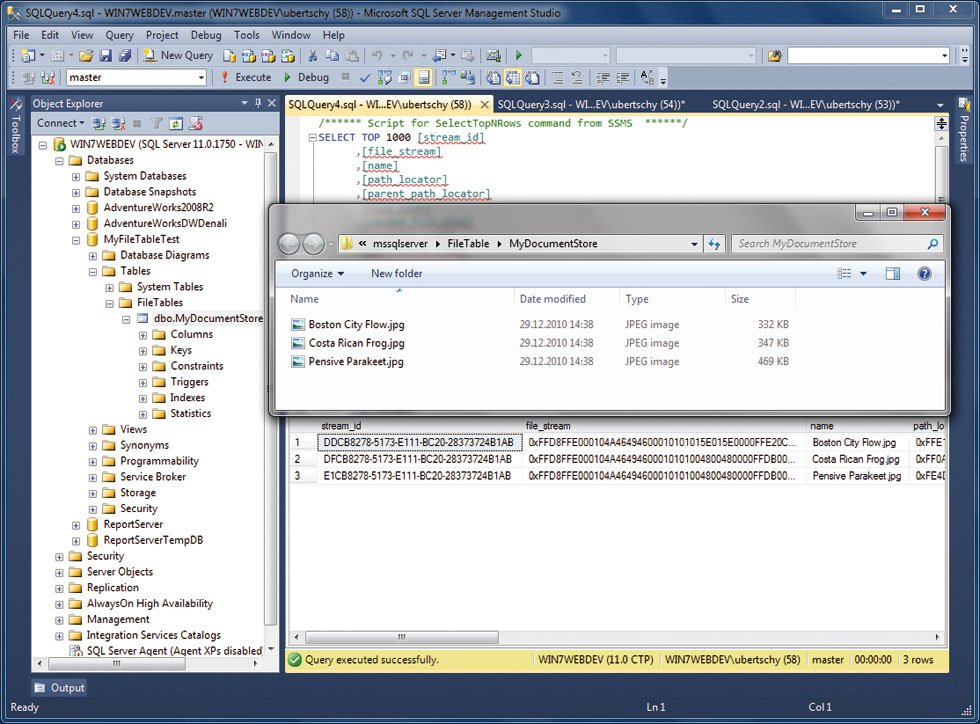Image resolution: width=980 pixels, height=724 pixels.
Task: Open the Toolbox side panel tab
Action: point(16,126)
